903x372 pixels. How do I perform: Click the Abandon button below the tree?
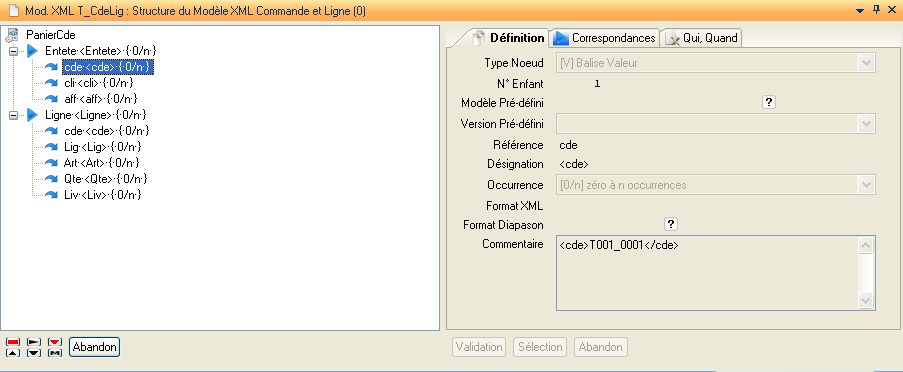point(95,347)
